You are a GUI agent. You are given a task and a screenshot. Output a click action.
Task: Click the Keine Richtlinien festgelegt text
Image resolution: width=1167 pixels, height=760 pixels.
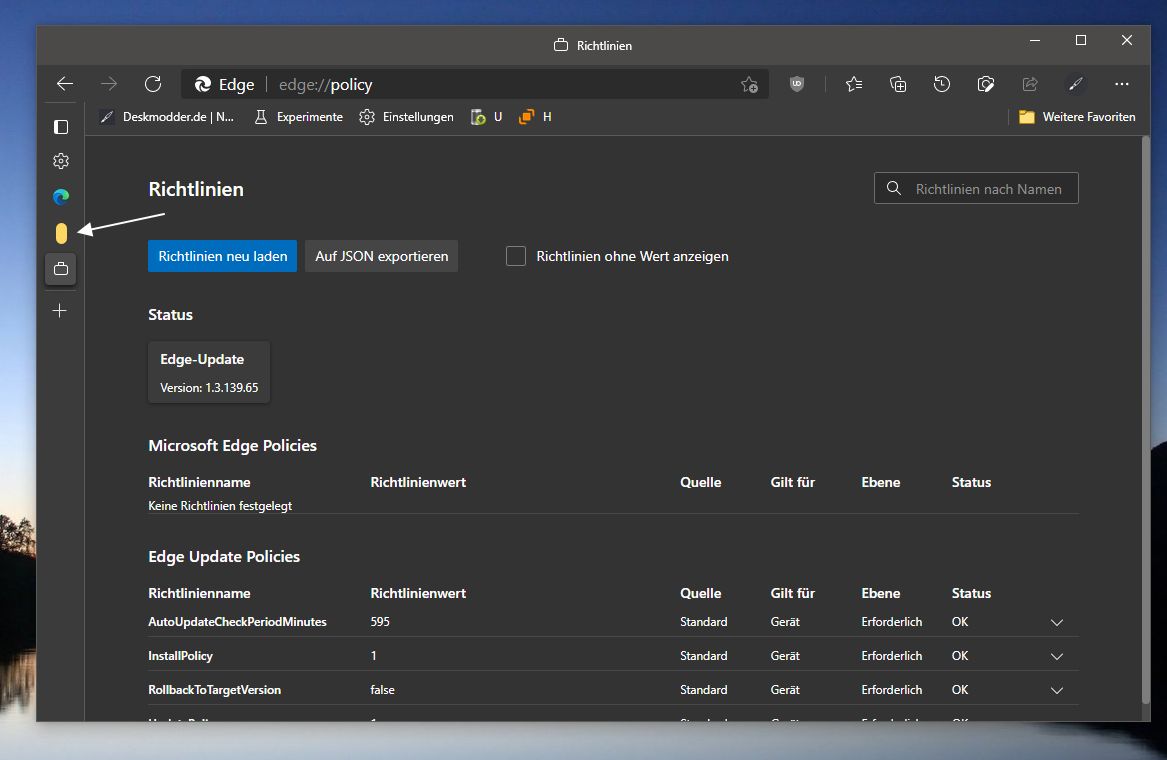coord(220,506)
